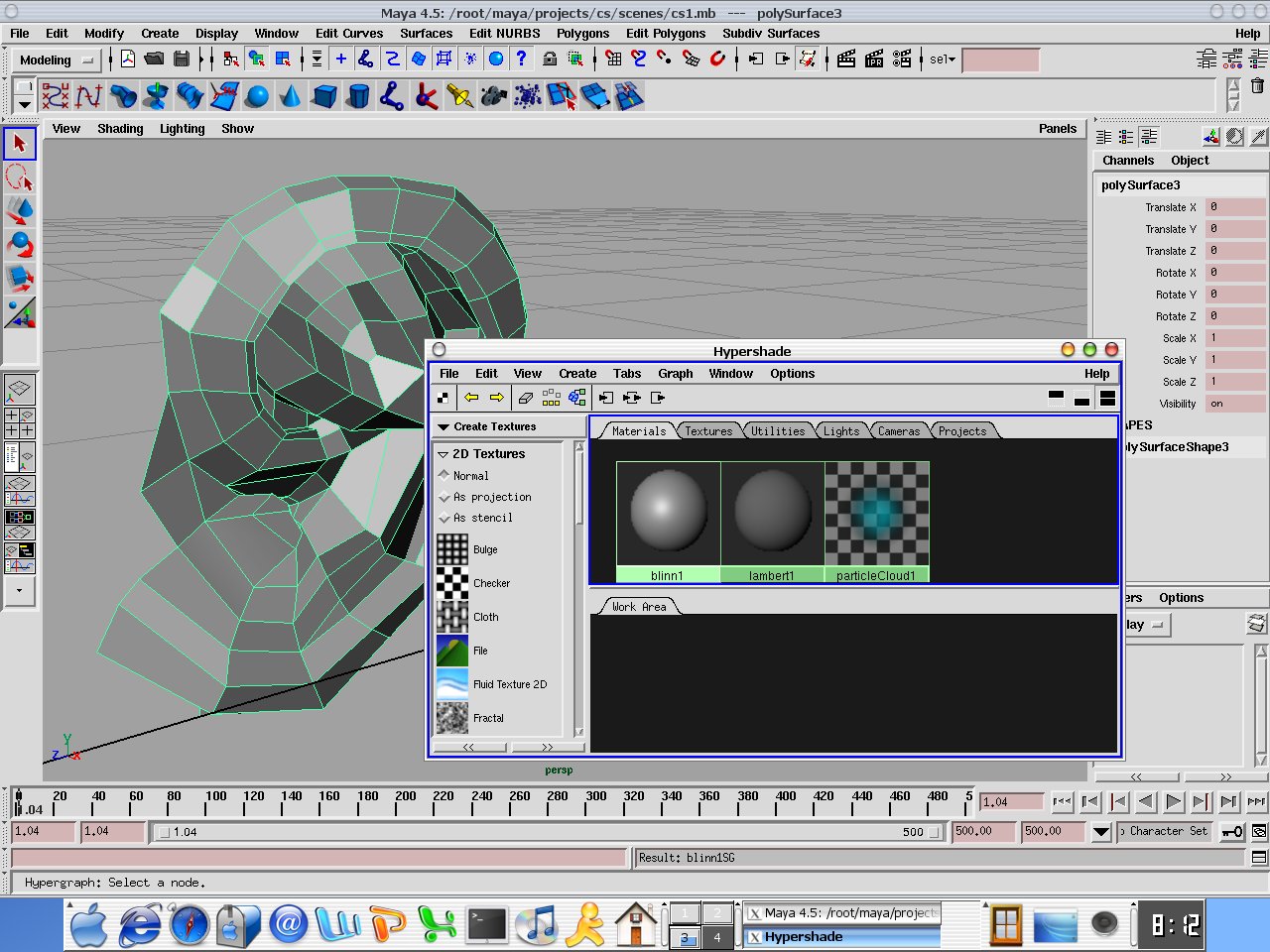1270x952 pixels.
Task: Open the Character Set arrow menu
Action: [1100, 831]
